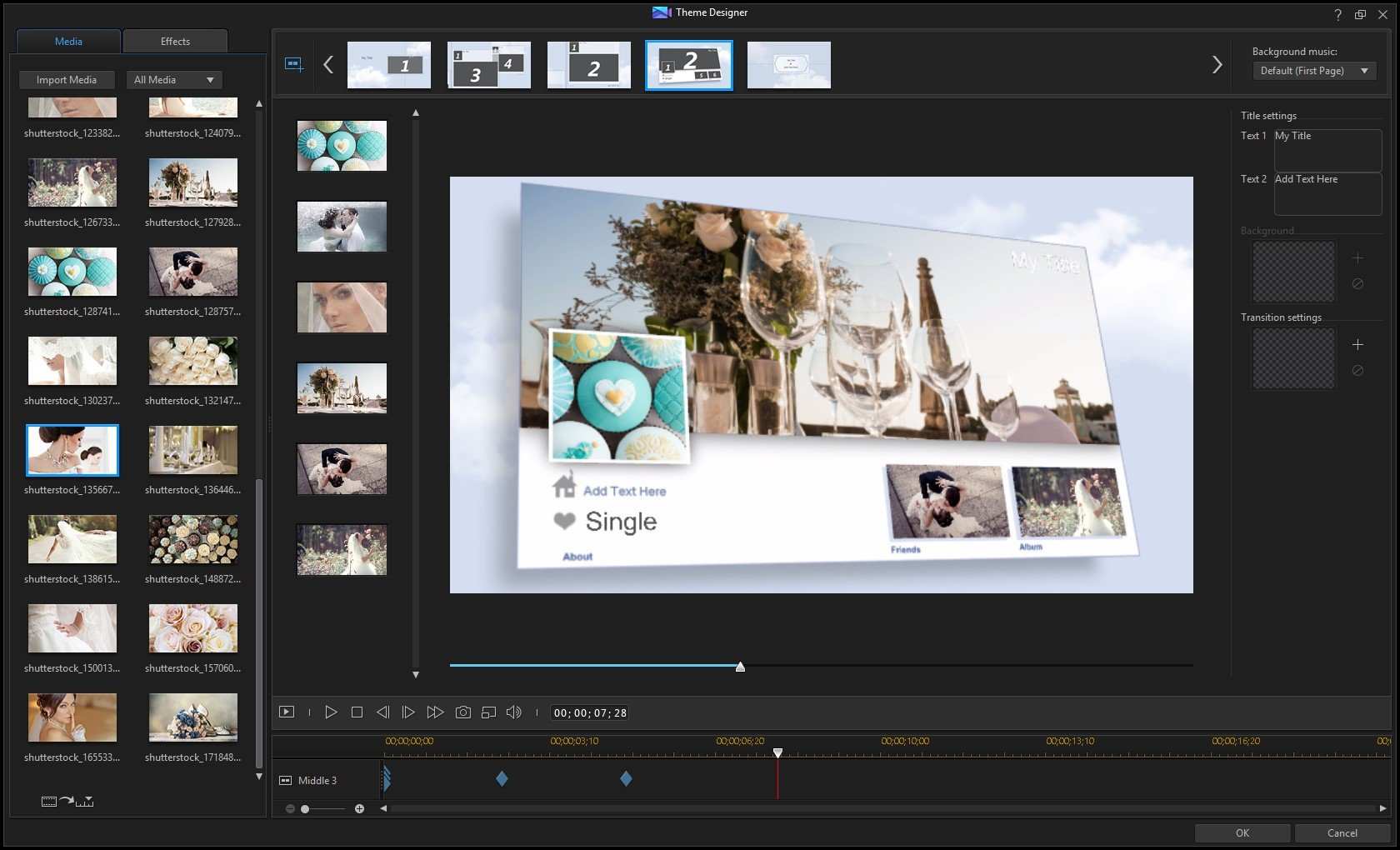Viewport: 1400px width, 850px height.
Task: Switch to the Media tab
Action: click(x=67, y=41)
